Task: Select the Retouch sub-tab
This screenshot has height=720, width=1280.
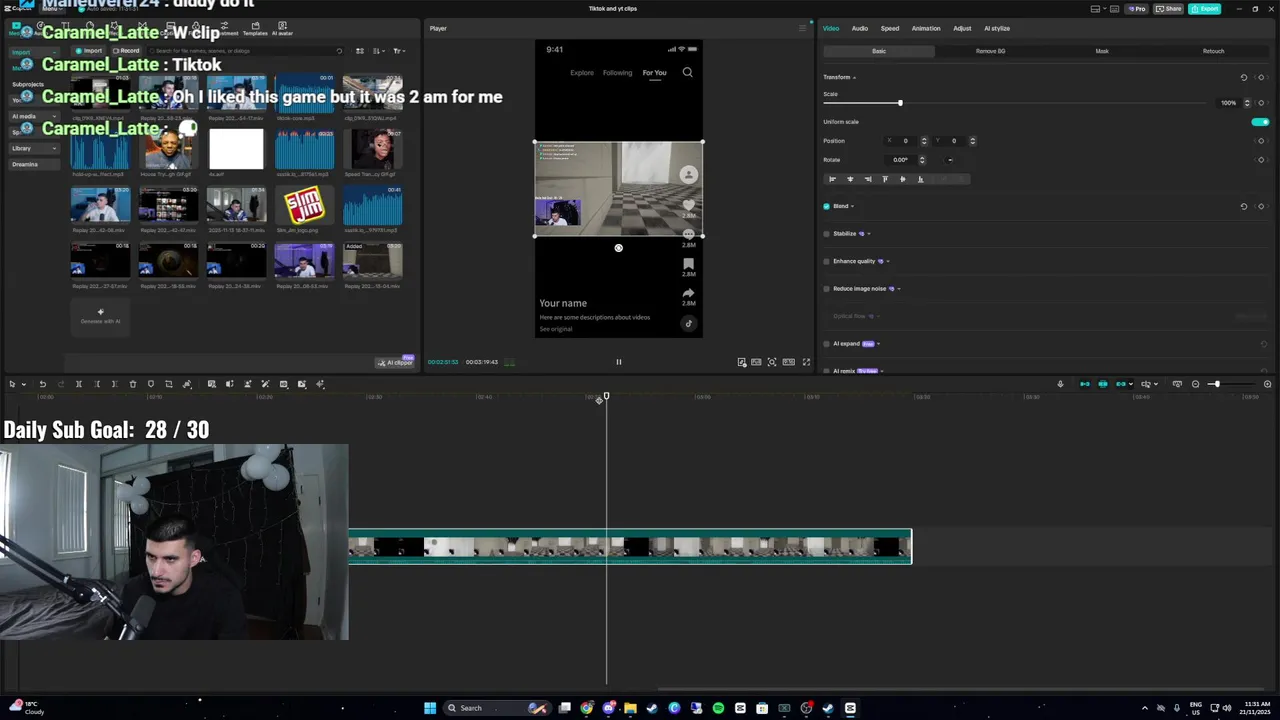Action: click(x=1213, y=51)
